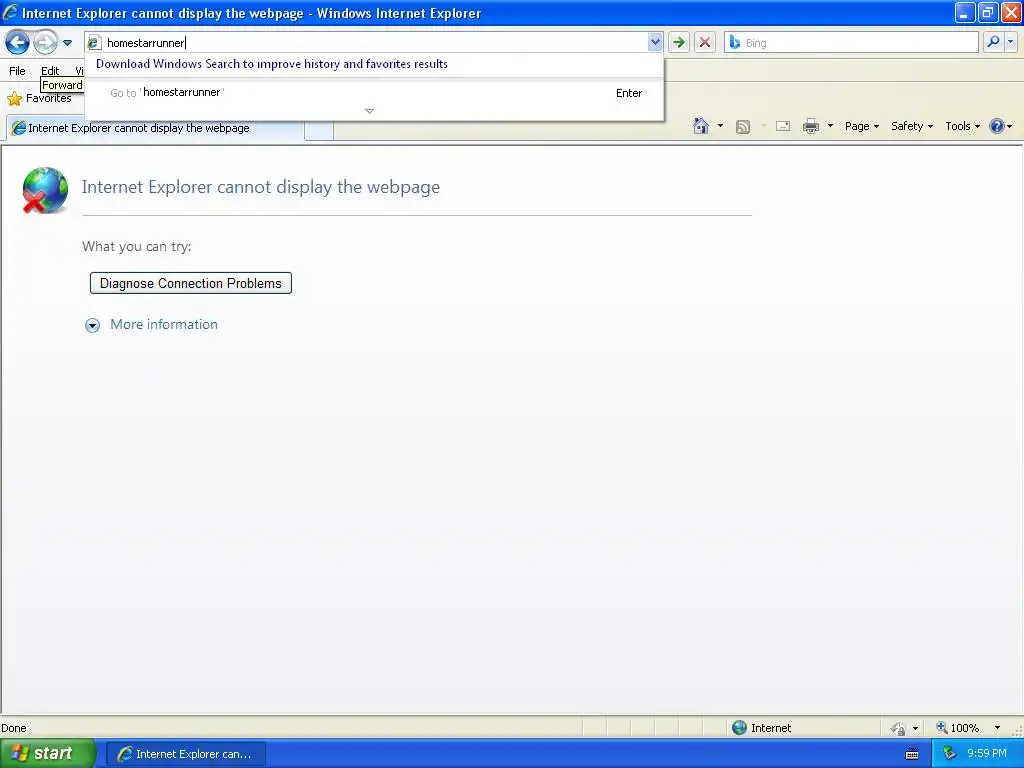Click the Forward navigation arrow button
1024x768 pixels.
click(45, 43)
